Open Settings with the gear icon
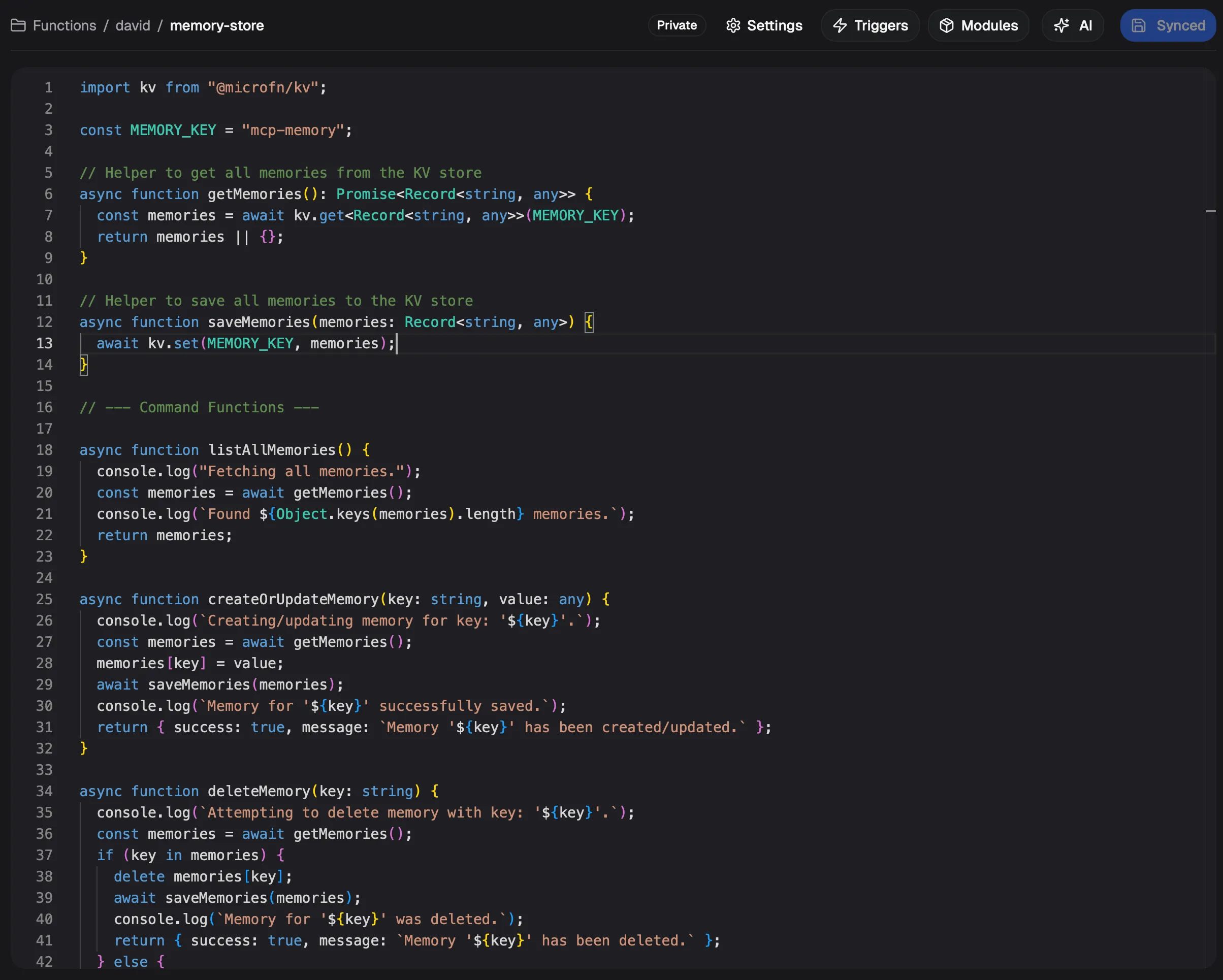Screen dimensions: 1223x980 click(764, 25)
